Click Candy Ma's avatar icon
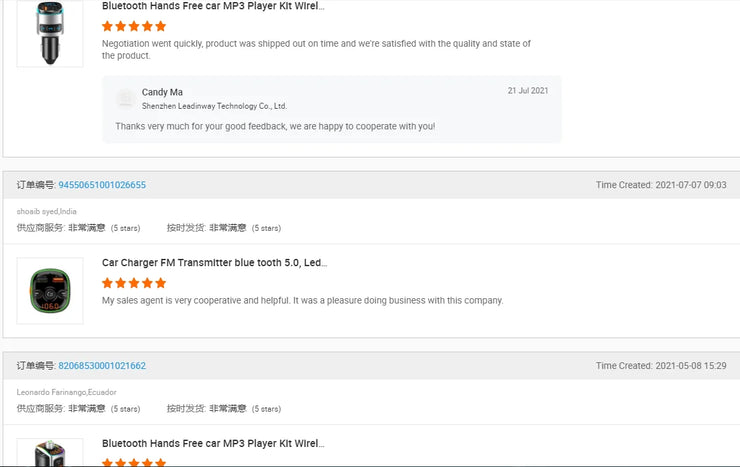740x467 pixels. click(x=125, y=98)
